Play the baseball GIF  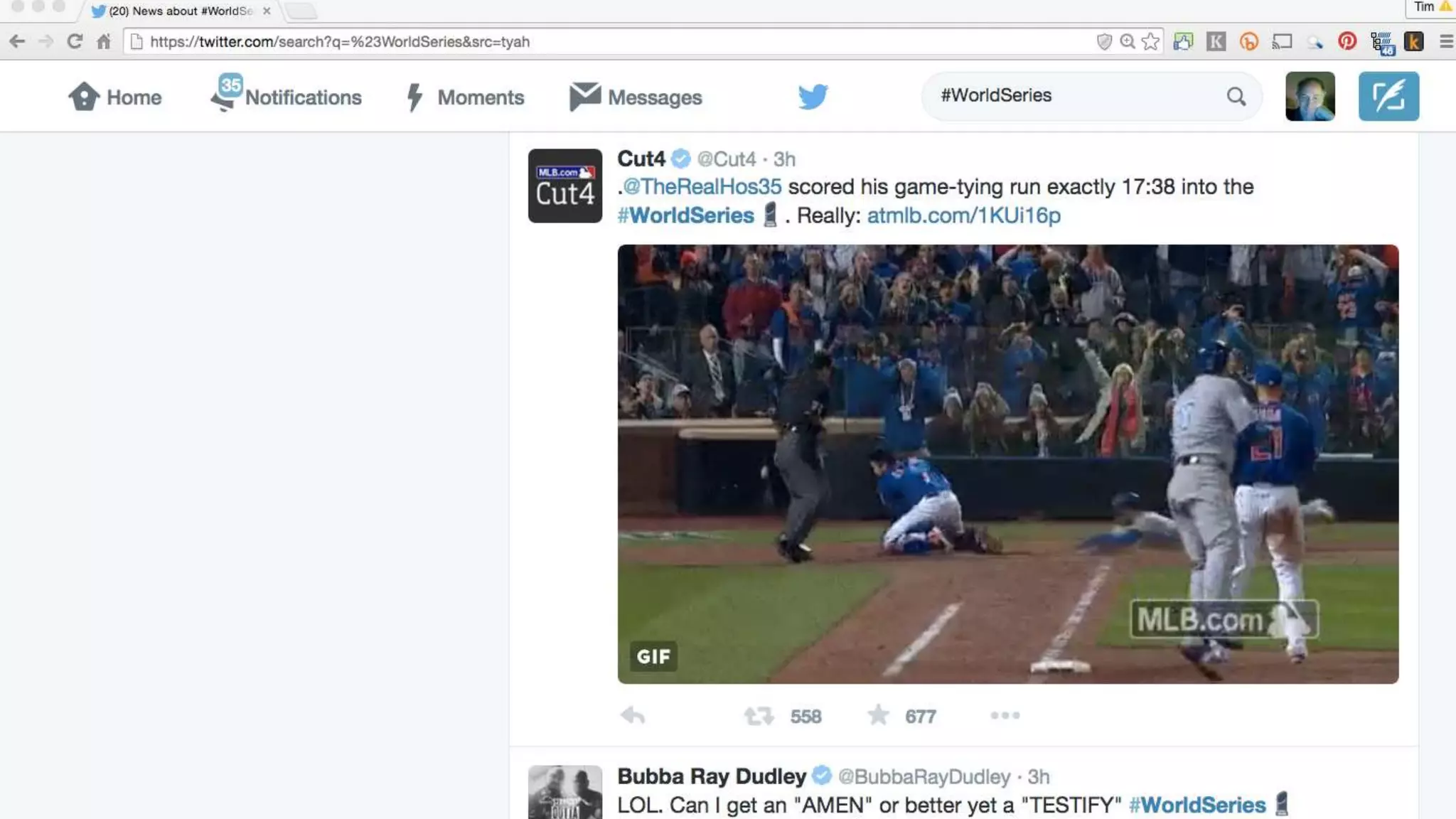pyautogui.click(x=1007, y=464)
